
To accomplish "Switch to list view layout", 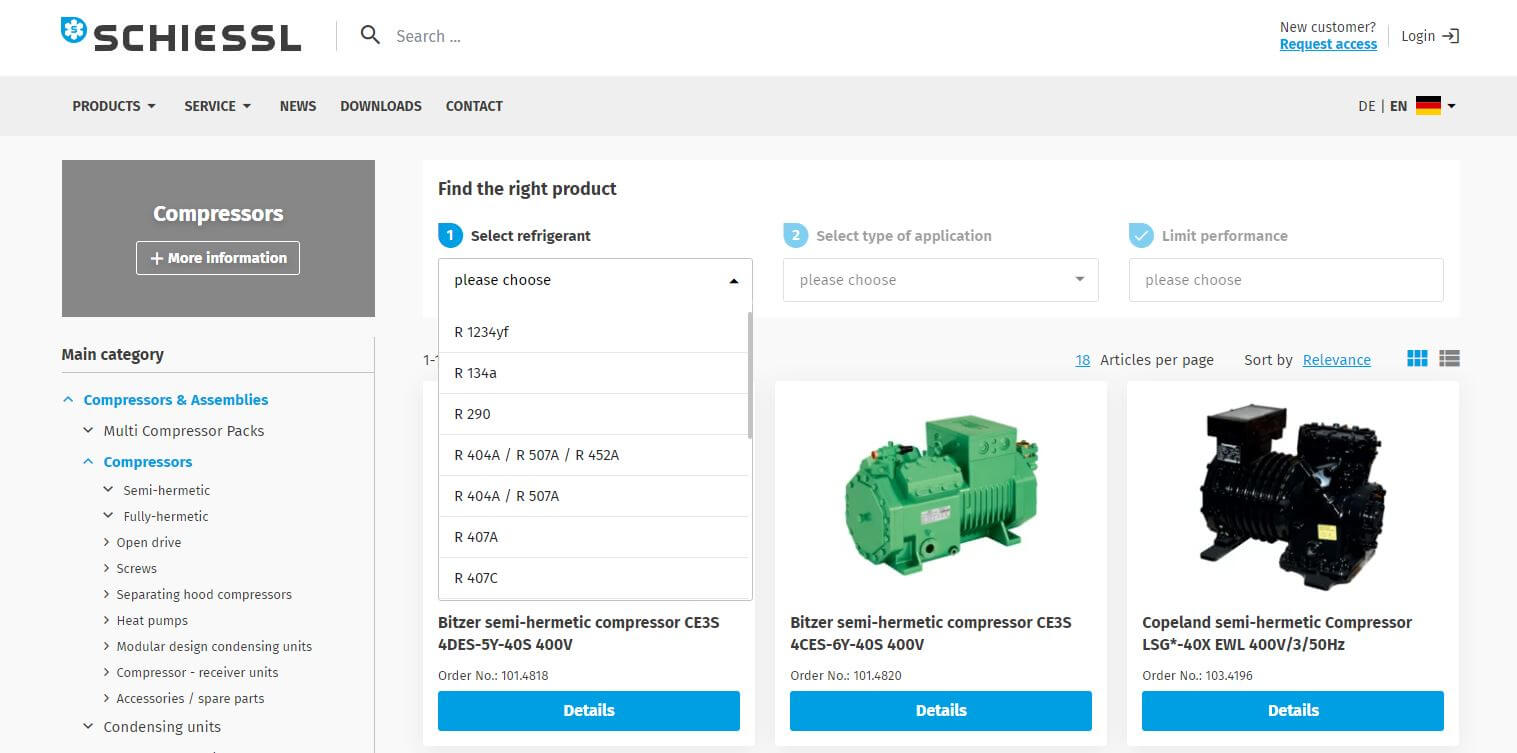I will 1449,359.
